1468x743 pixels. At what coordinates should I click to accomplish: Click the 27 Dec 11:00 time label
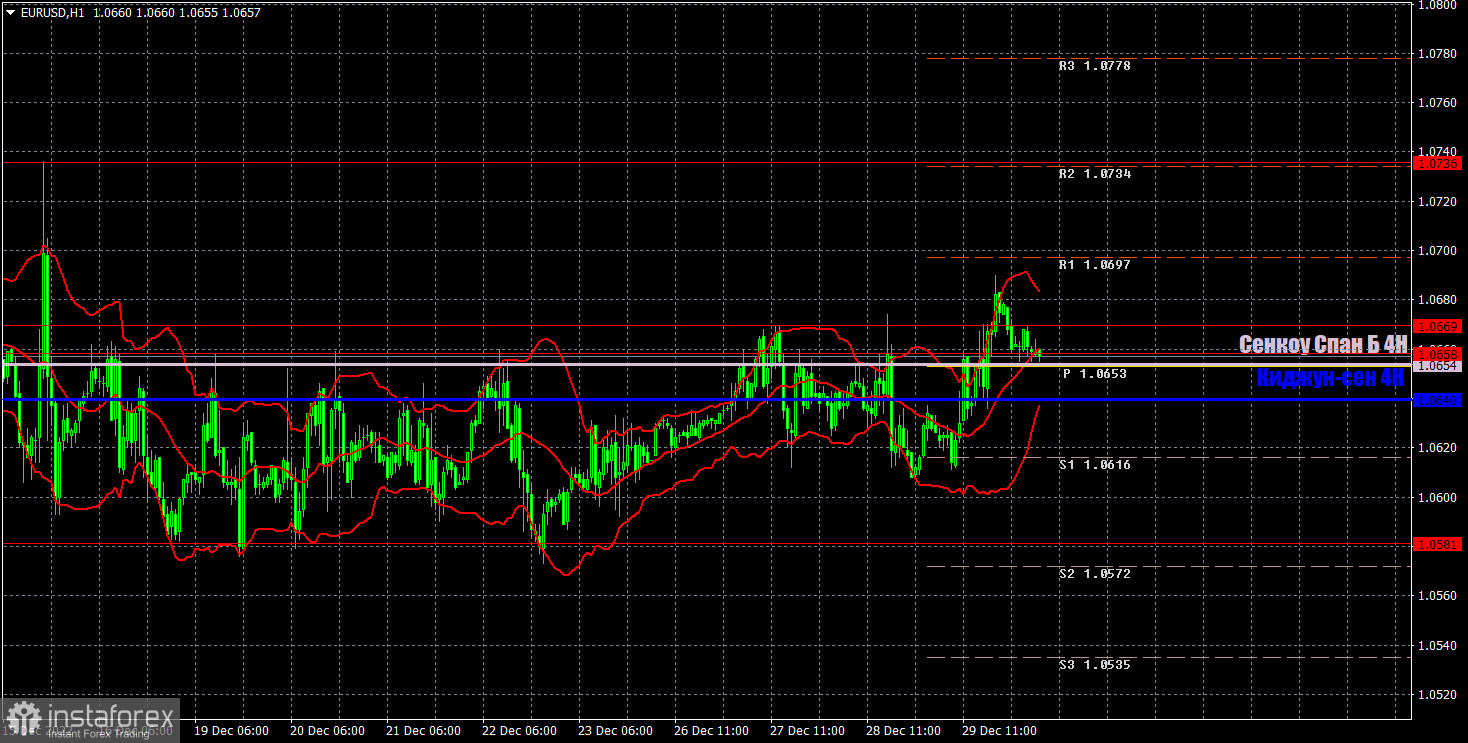808,731
